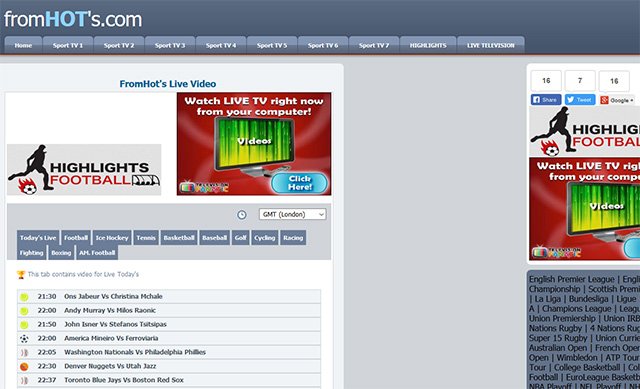Filter streams by AM. Football
Screen dimensions: 640x389
pos(97,253)
